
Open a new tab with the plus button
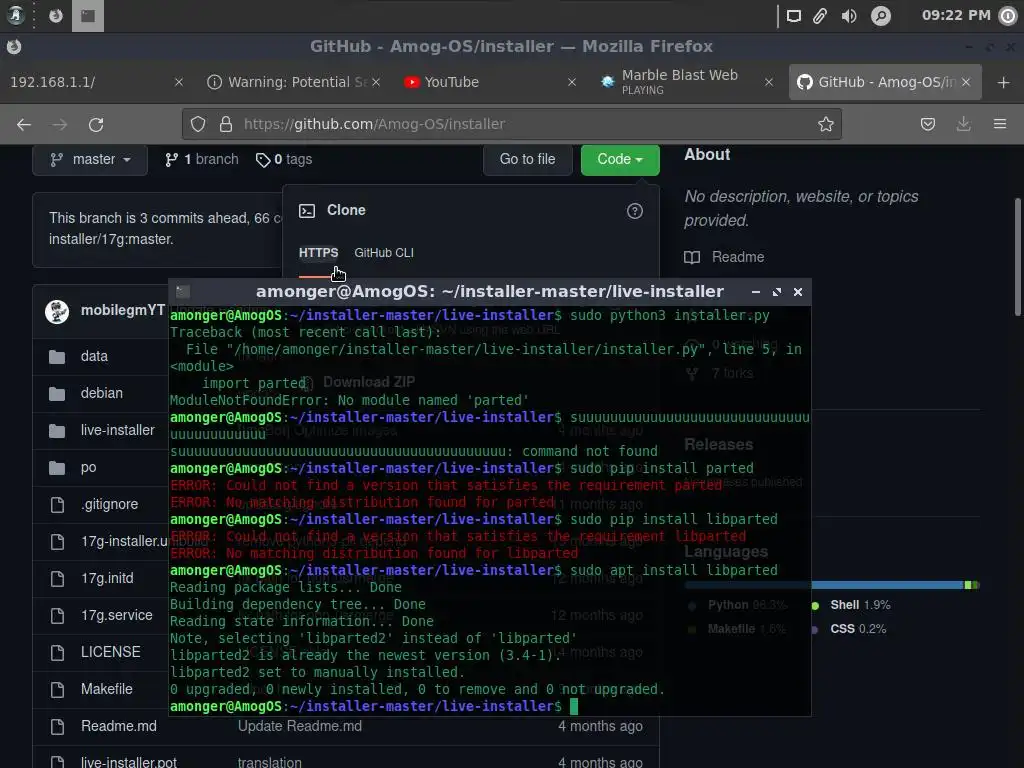tap(1004, 82)
